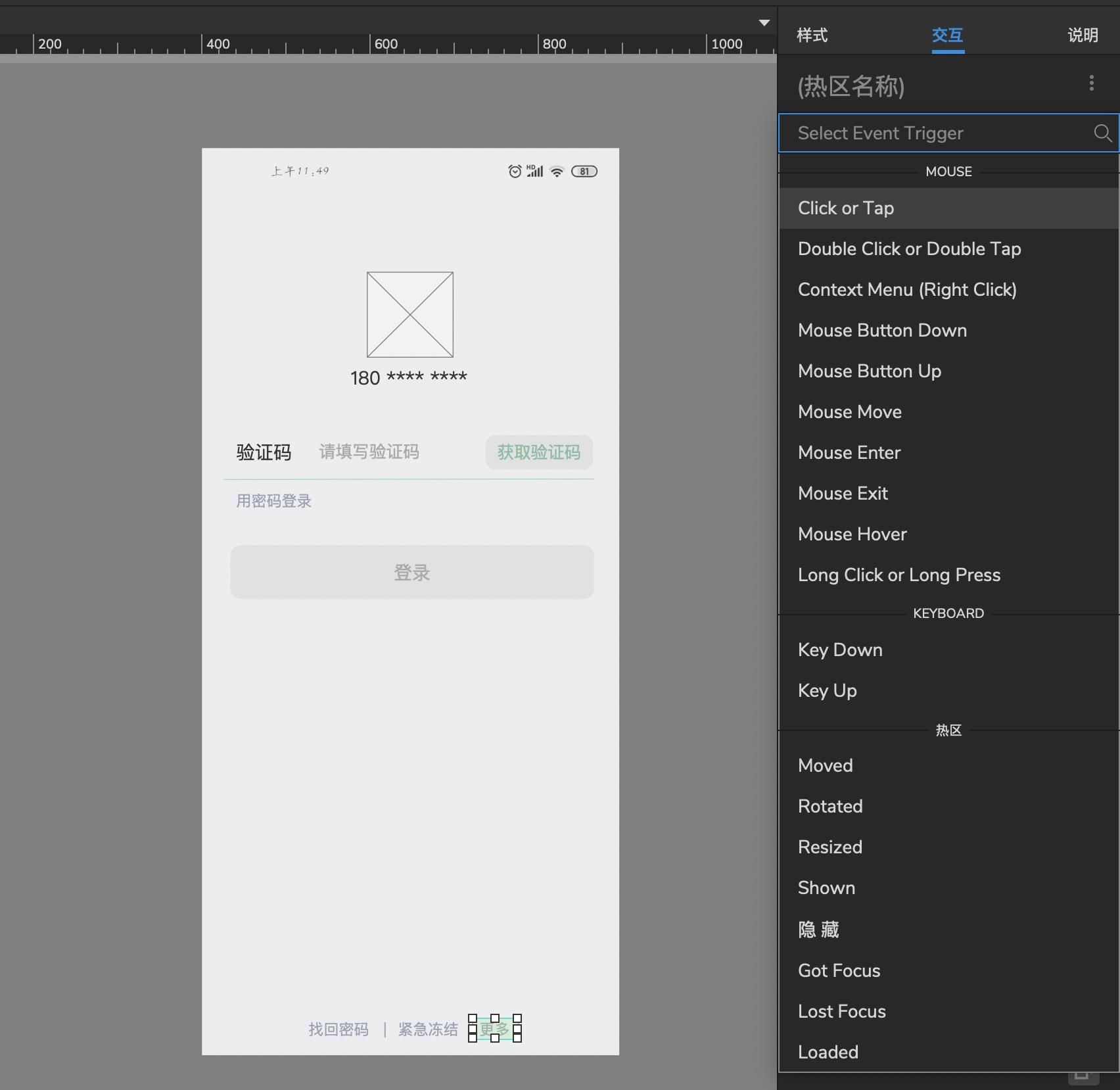The width and height of the screenshot is (1120, 1090).
Task: Switch to the 说明 tab
Action: (1082, 35)
